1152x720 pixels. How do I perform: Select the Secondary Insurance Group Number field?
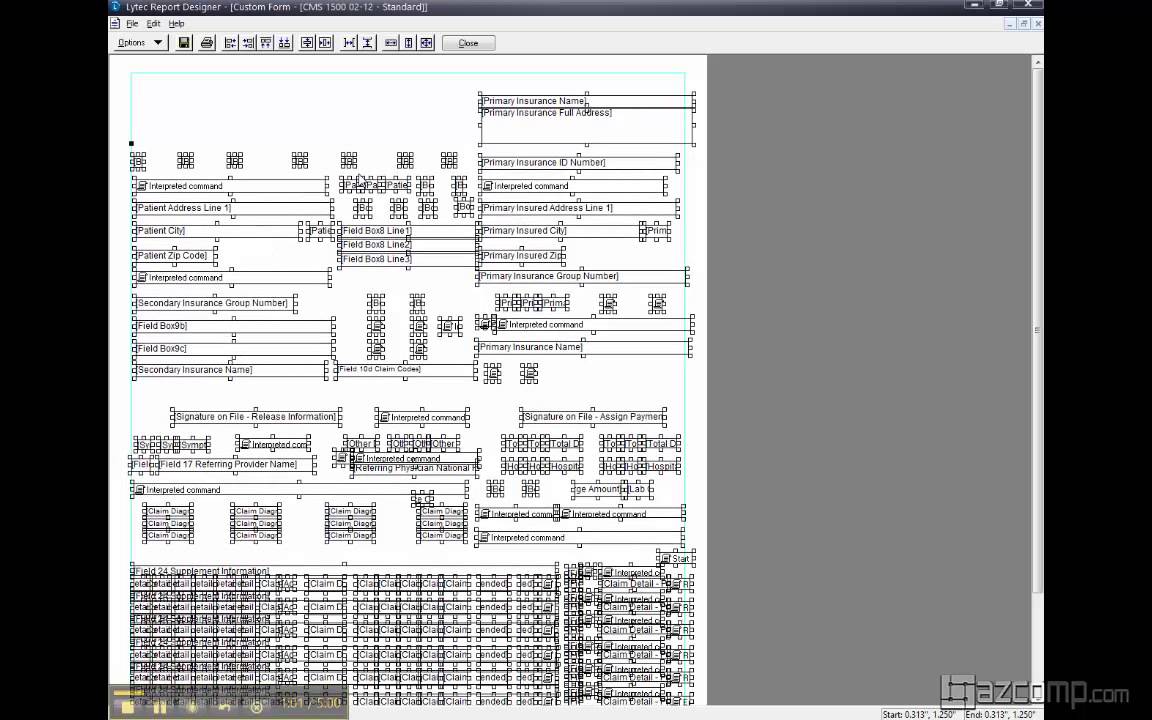pyautogui.click(x=215, y=303)
